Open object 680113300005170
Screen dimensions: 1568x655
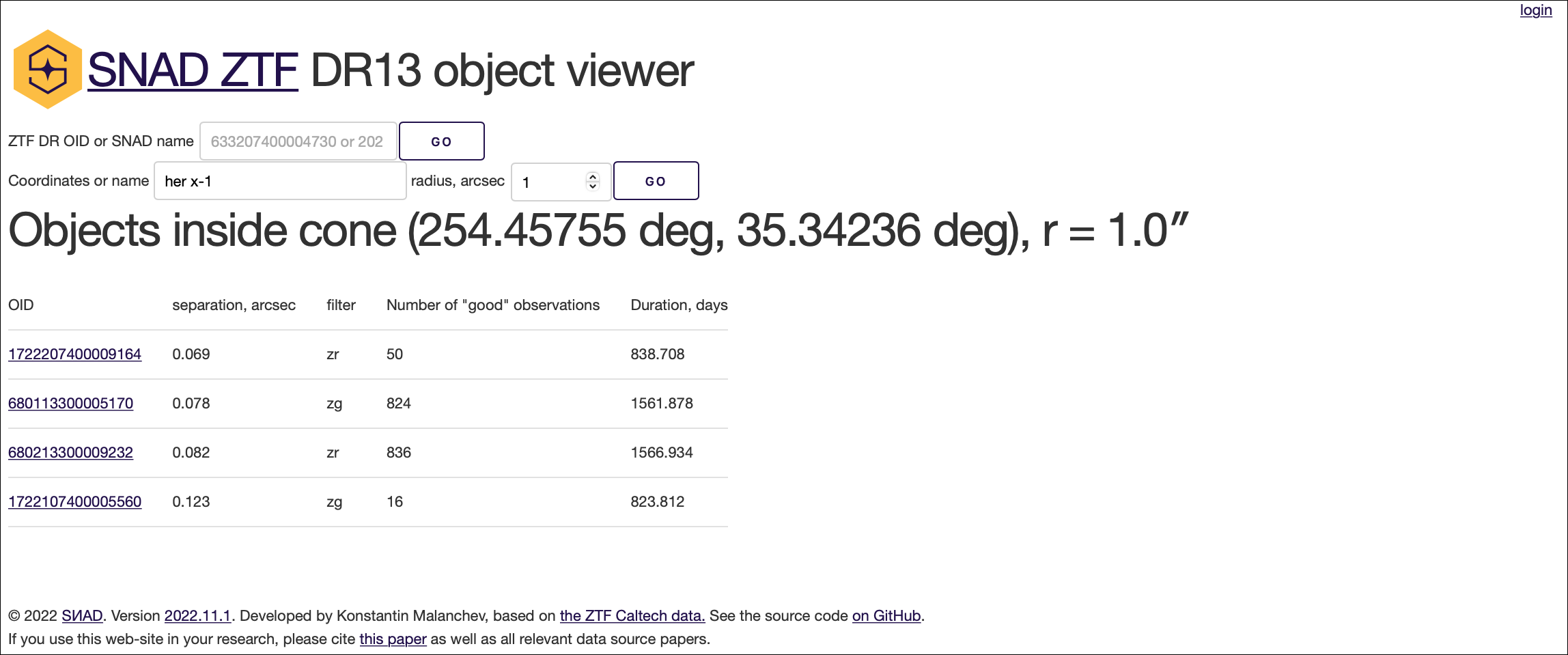[70, 404]
